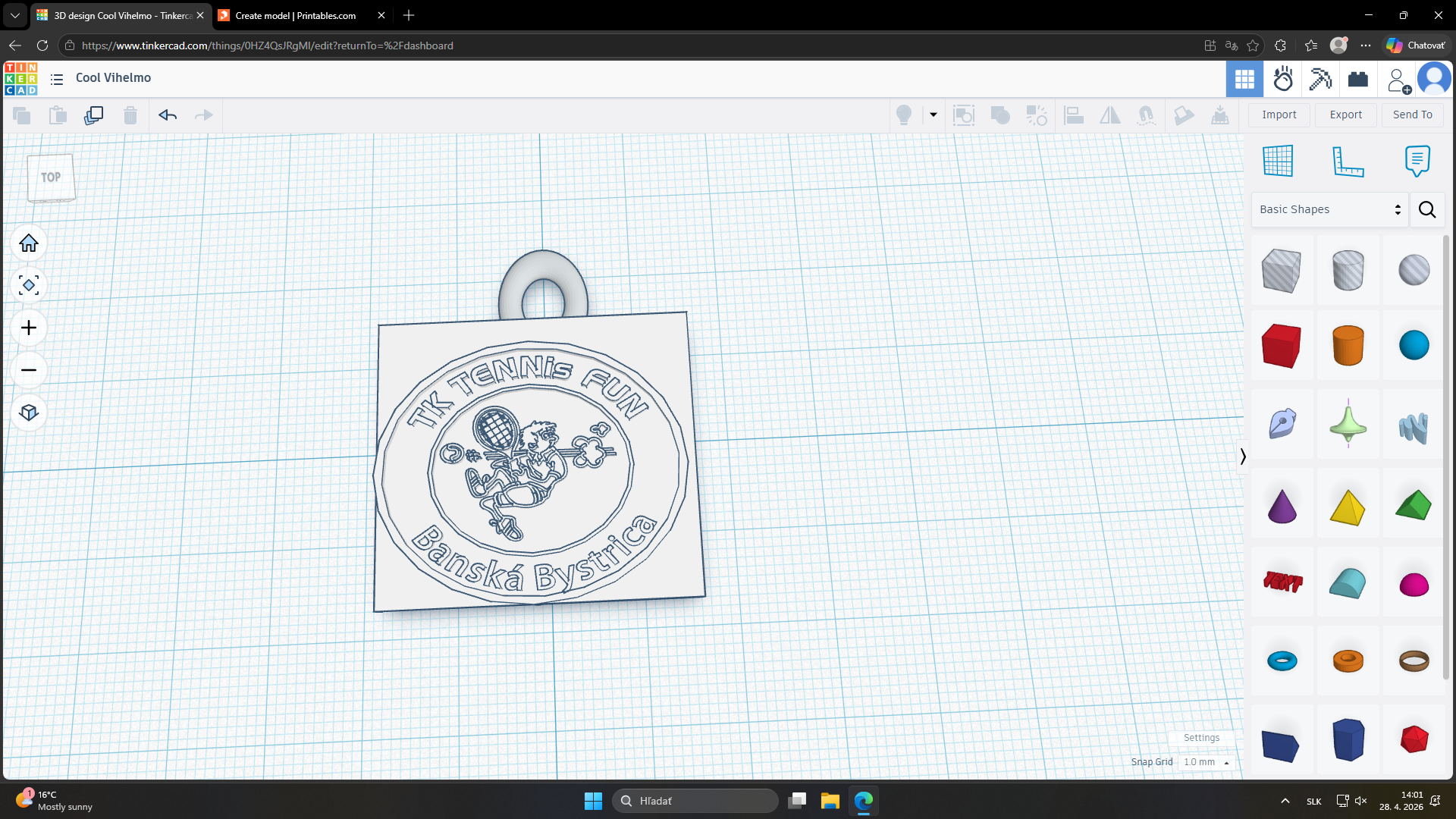Switch to the Tinkercad design tab

122,15
